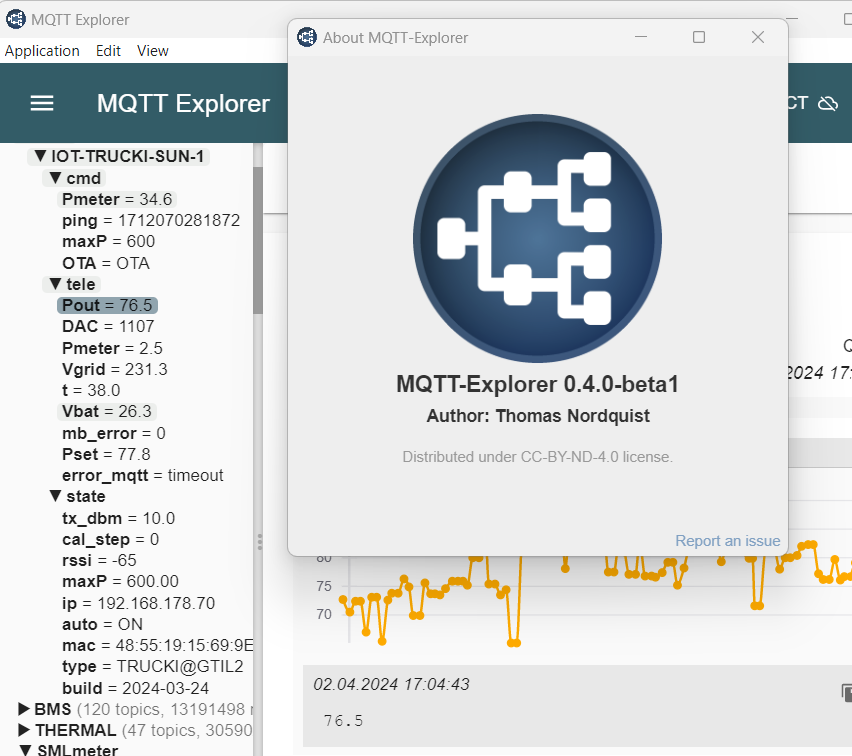852x756 pixels.
Task: Select the ping topic
Action: (x=151, y=221)
